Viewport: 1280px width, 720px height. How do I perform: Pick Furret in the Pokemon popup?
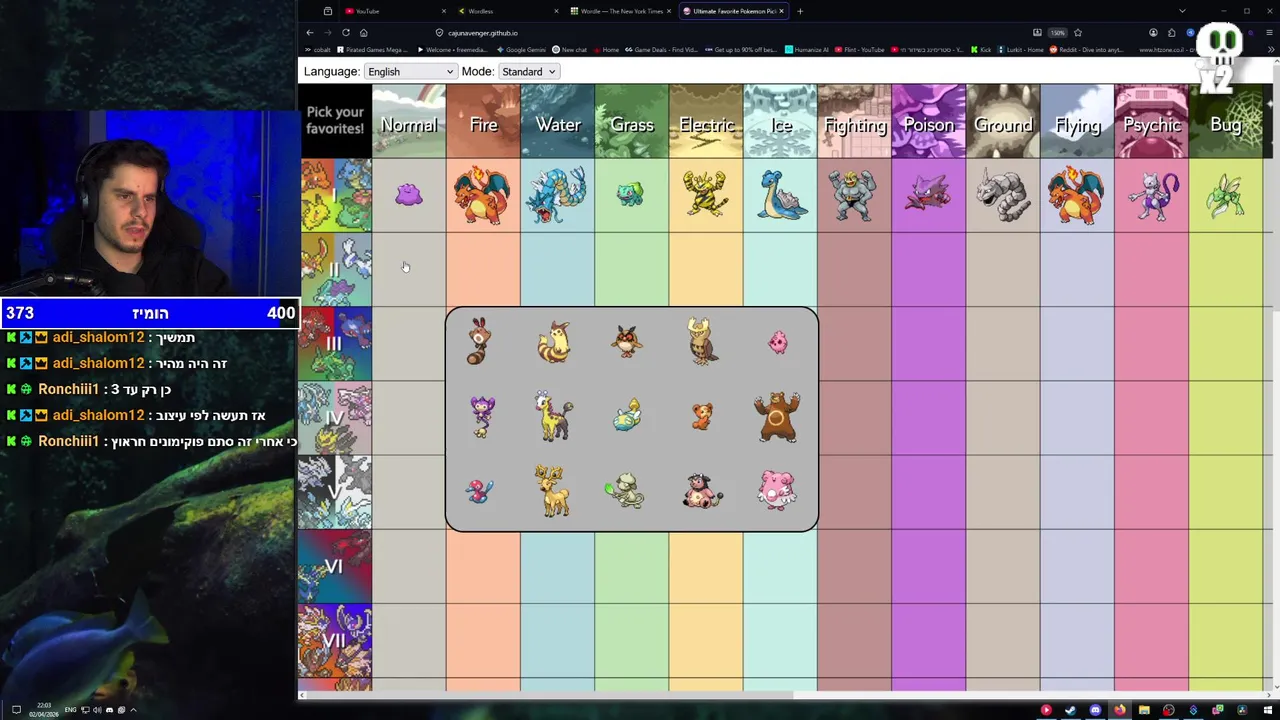click(554, 342)
